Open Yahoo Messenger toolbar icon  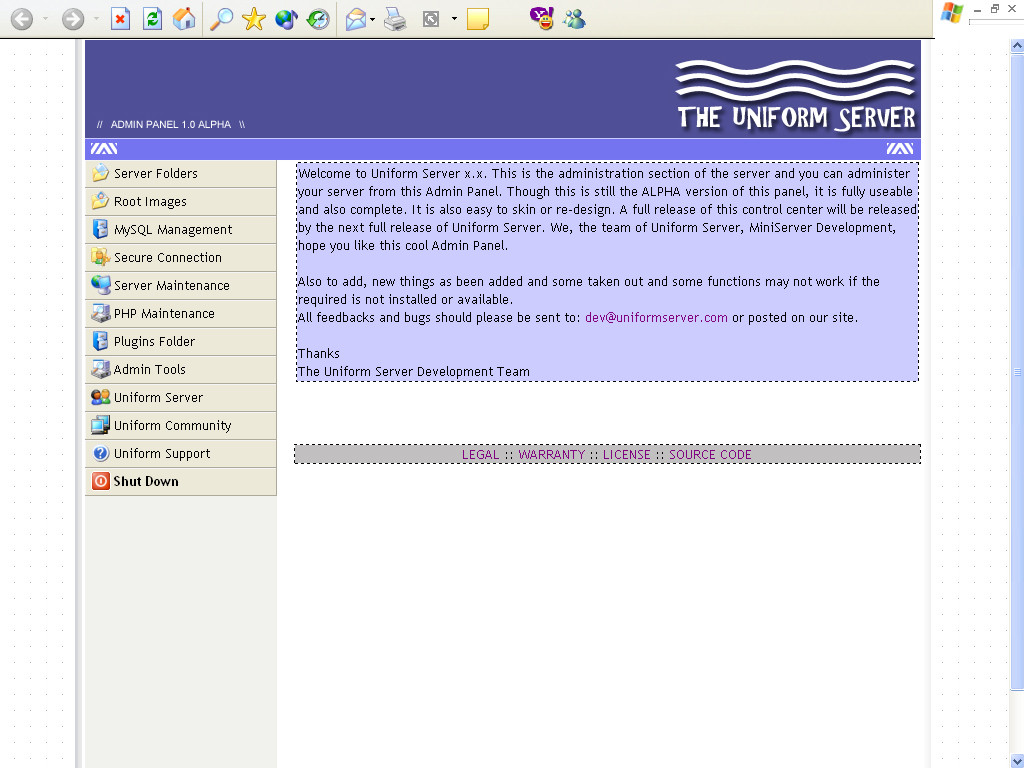542,19
